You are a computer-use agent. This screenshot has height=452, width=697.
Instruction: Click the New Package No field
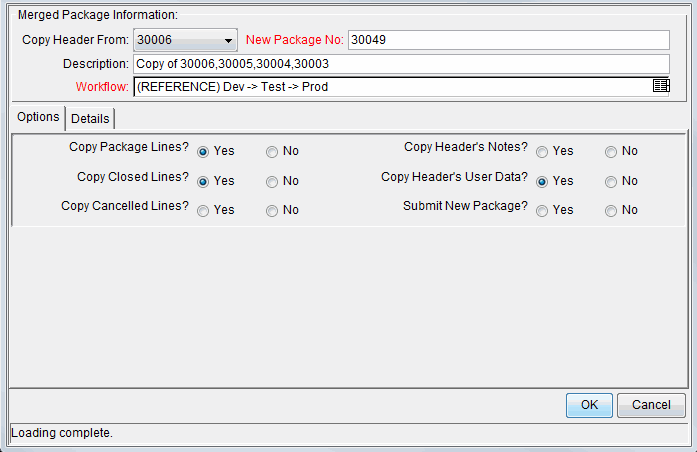508,40
